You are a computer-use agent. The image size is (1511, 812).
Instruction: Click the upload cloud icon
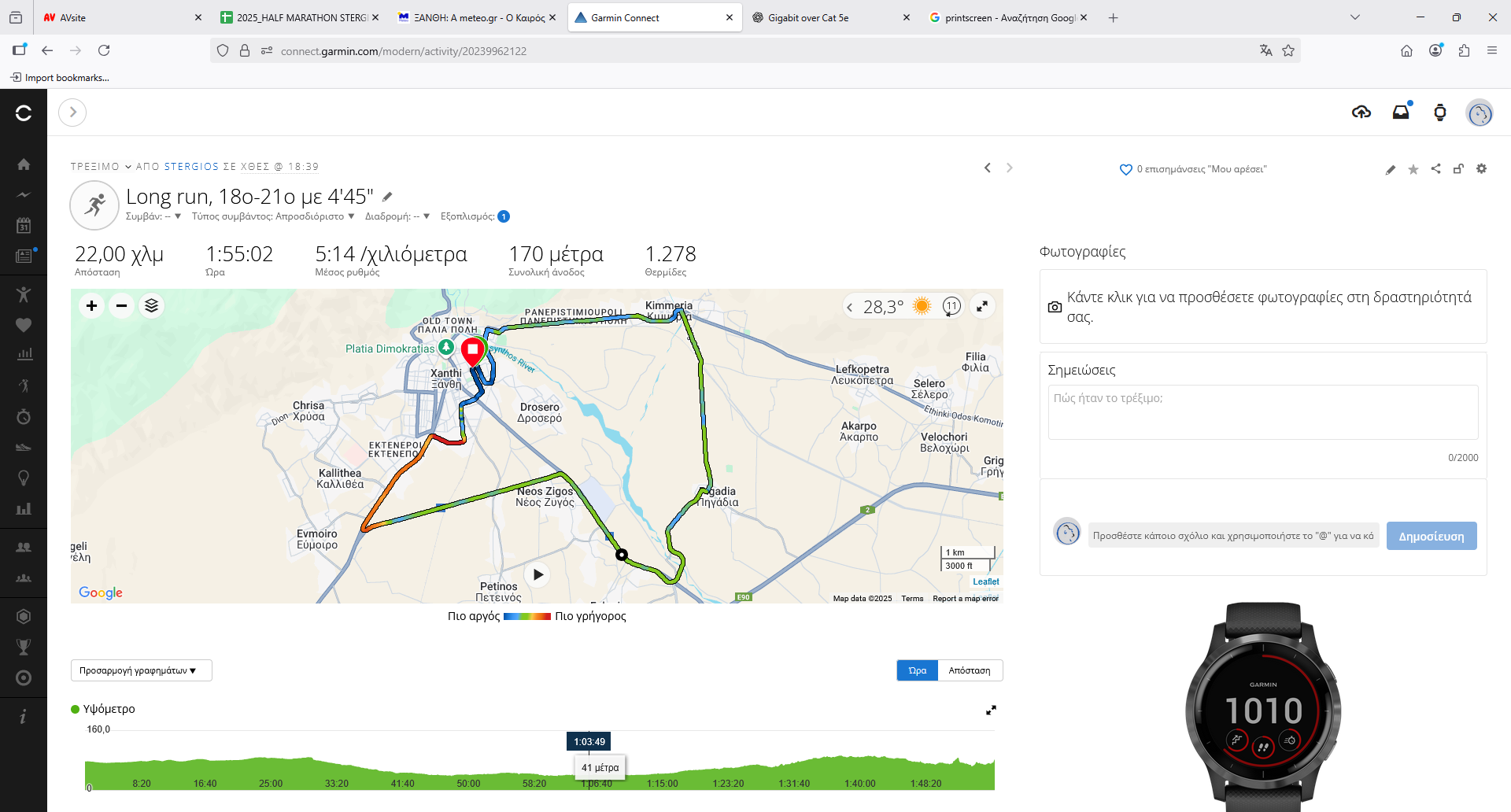(1361, 113)
